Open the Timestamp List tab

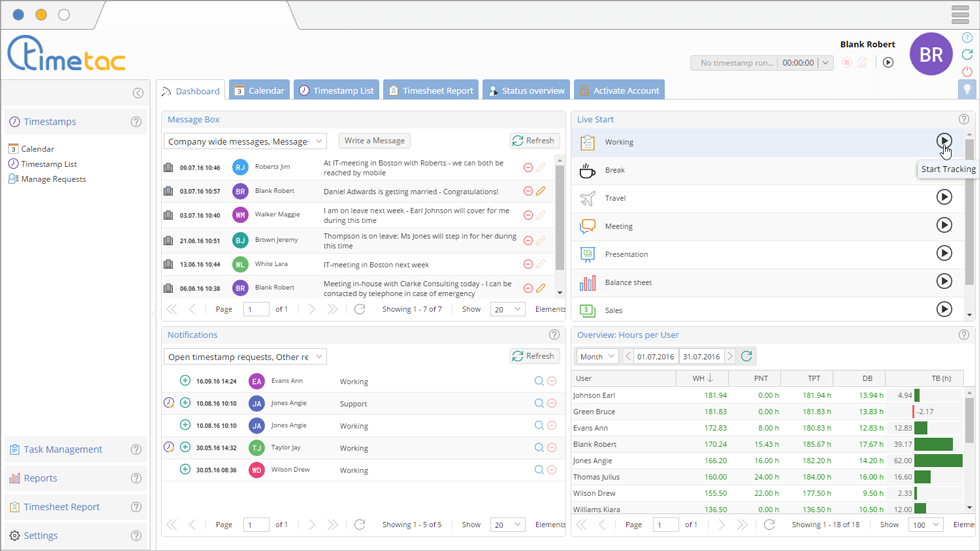point(336,91)
